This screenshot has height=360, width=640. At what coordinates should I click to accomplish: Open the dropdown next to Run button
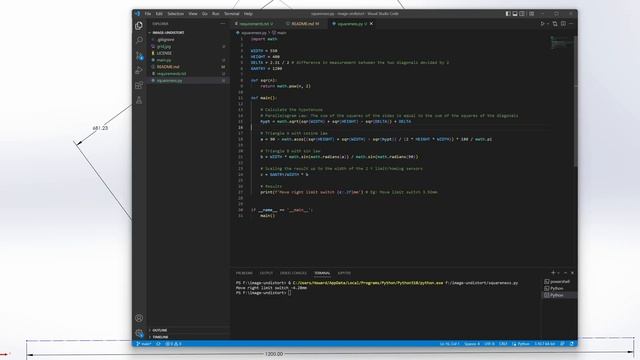click(x=548, y=24)
